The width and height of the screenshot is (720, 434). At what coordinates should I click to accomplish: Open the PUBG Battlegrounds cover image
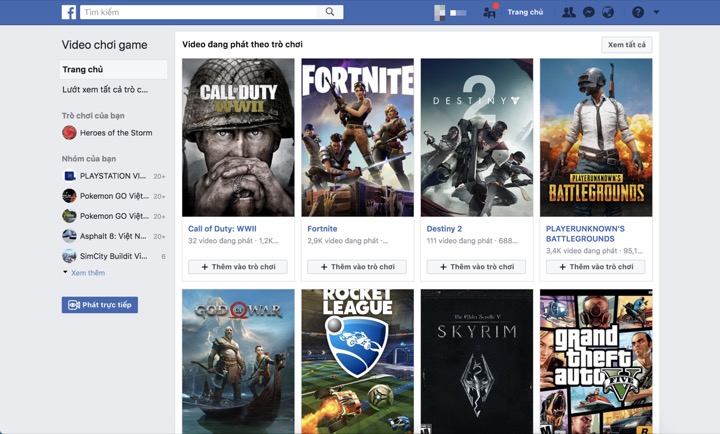(x=596, y=137)
